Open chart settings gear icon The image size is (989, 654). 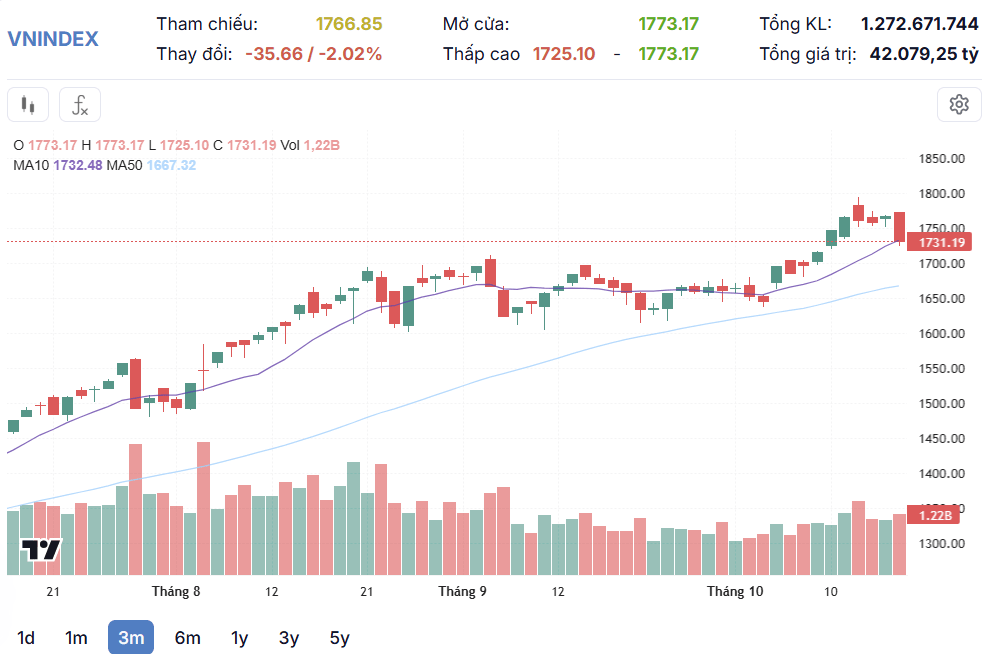coord(959,105)
